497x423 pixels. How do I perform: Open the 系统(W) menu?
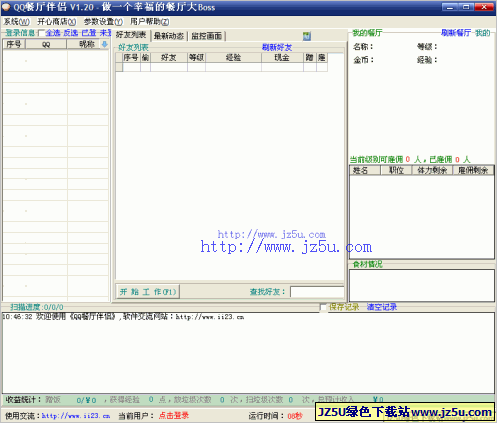point(17,22)
